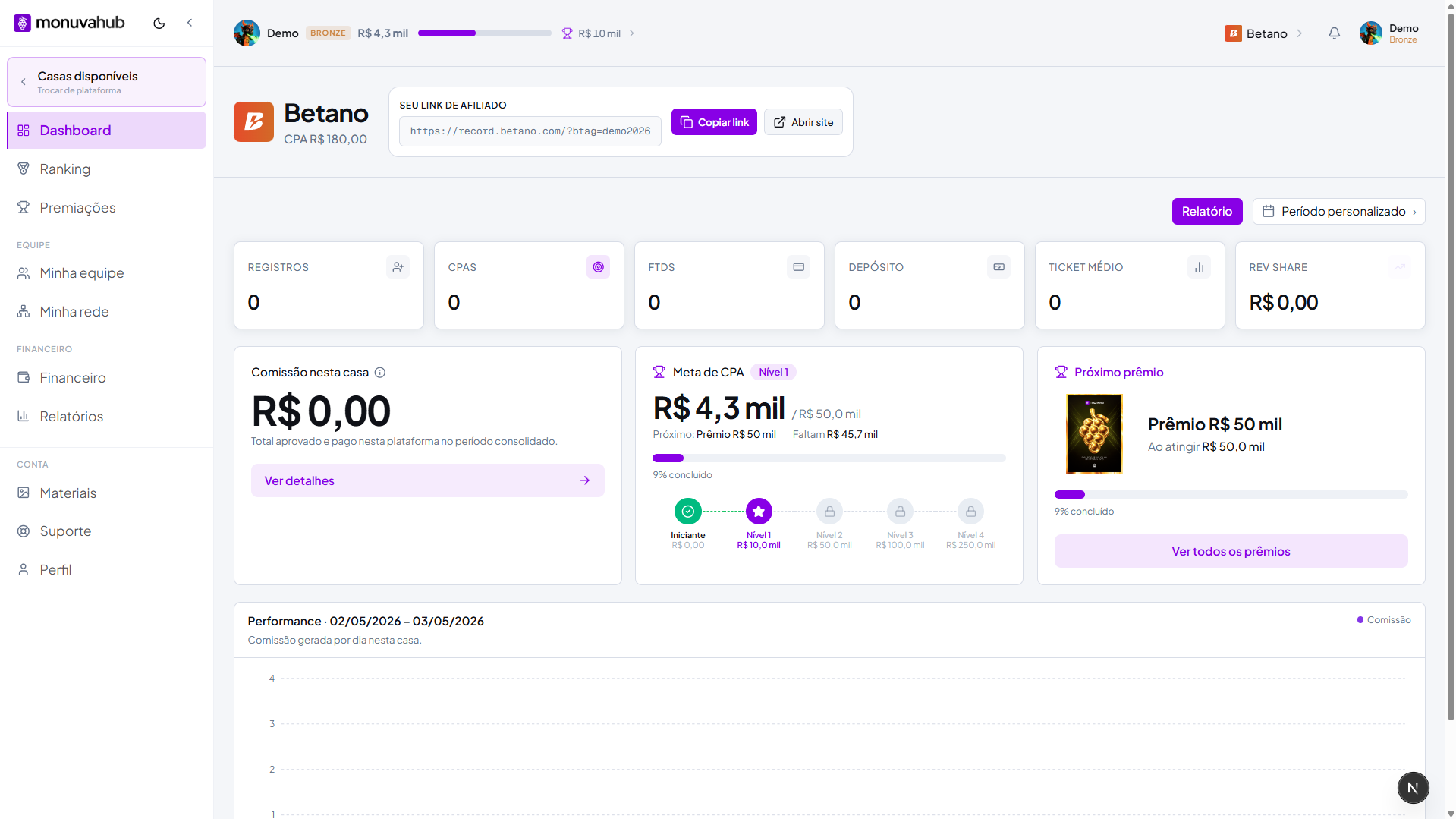Click the locked Nível 4 step

970,512
